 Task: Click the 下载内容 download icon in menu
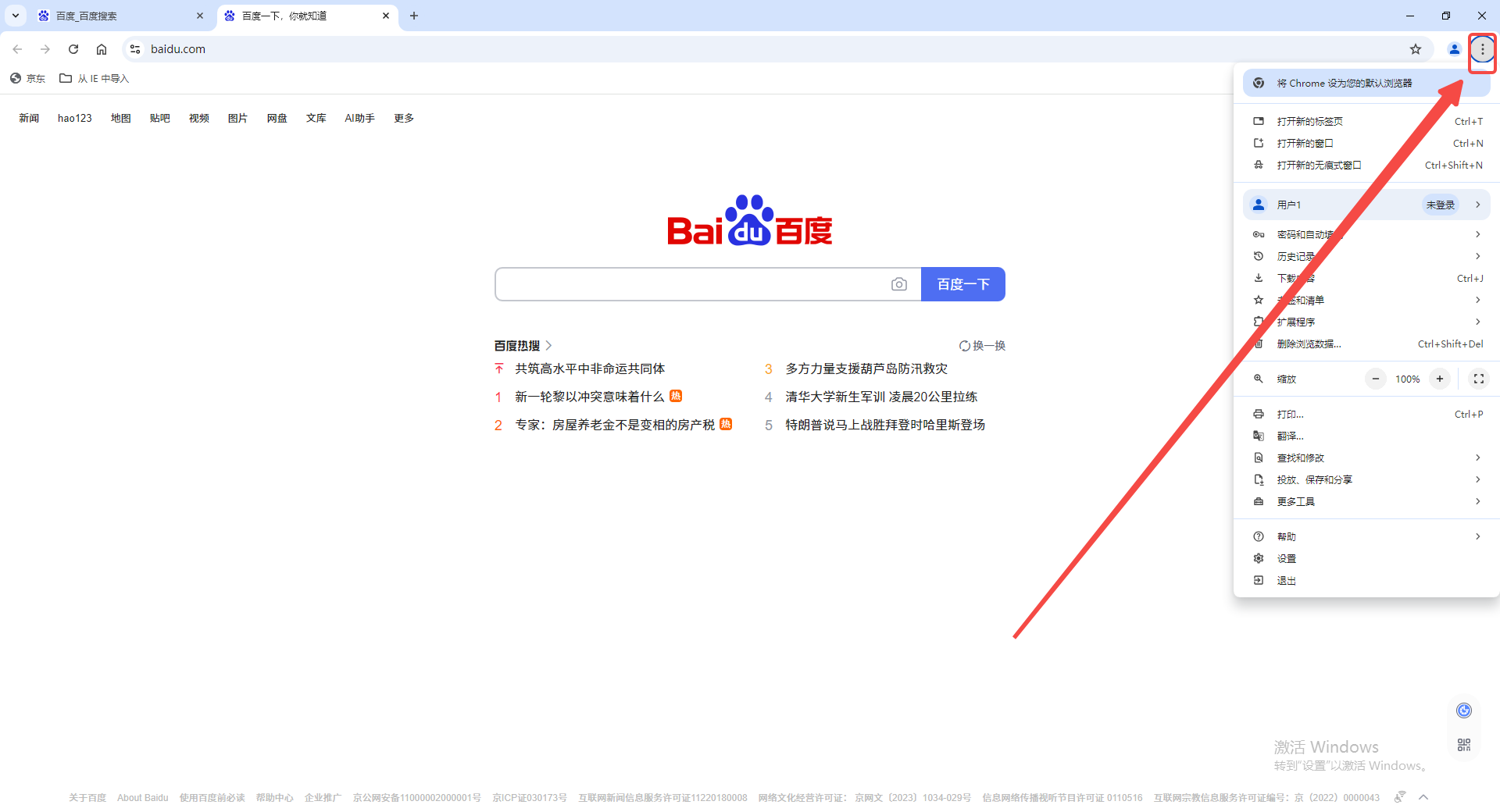1259,278
